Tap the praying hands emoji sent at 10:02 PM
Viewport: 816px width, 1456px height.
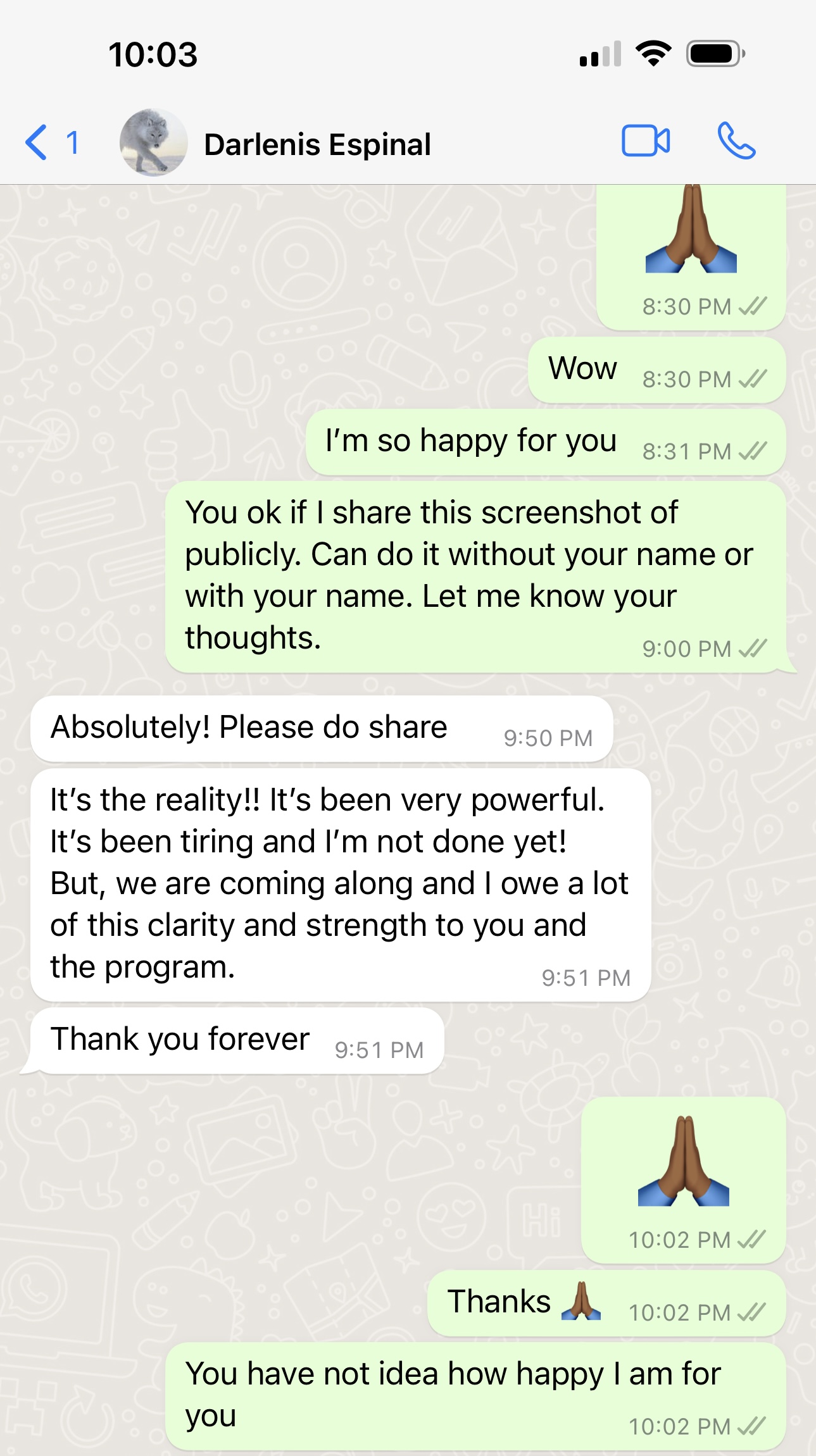pyautogui.click(x=684, y=1160)
